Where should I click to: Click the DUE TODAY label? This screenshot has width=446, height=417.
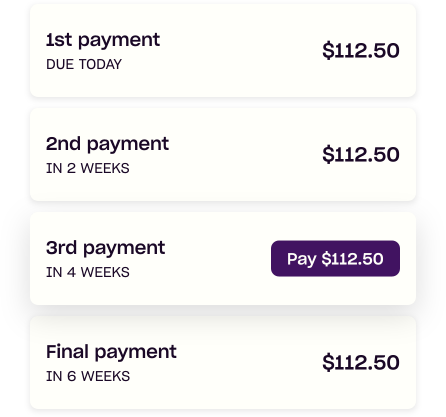[x=84, y=64]
